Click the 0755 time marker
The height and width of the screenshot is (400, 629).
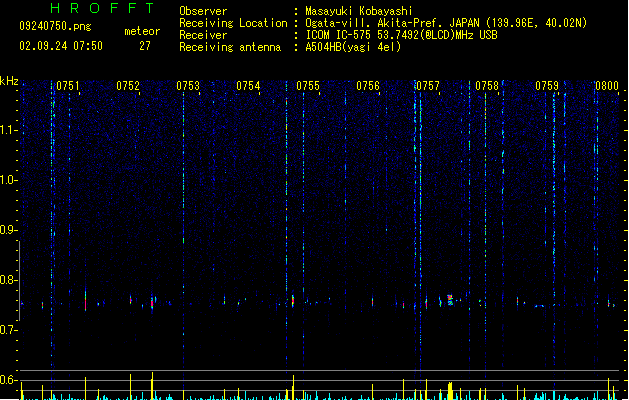pos(308,86)
